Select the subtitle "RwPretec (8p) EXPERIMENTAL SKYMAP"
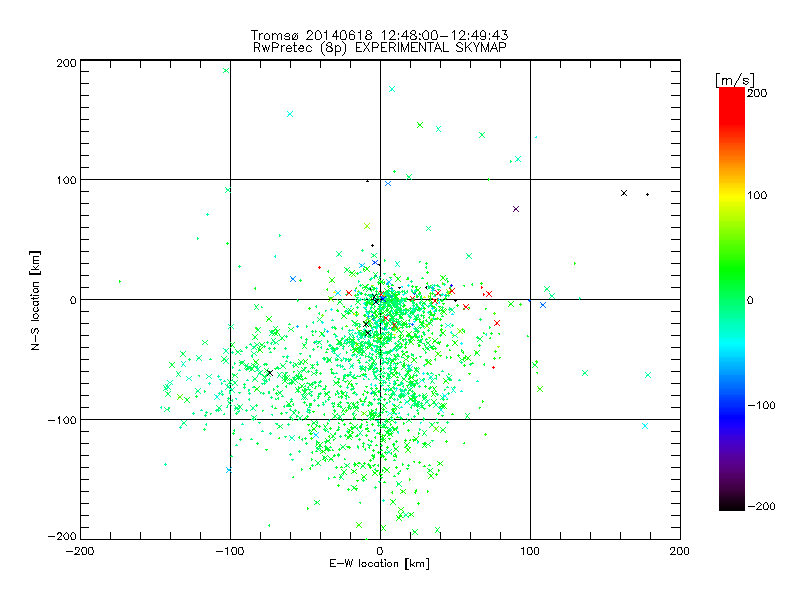Screen dimensions: 800x600 tap(380, 47)
